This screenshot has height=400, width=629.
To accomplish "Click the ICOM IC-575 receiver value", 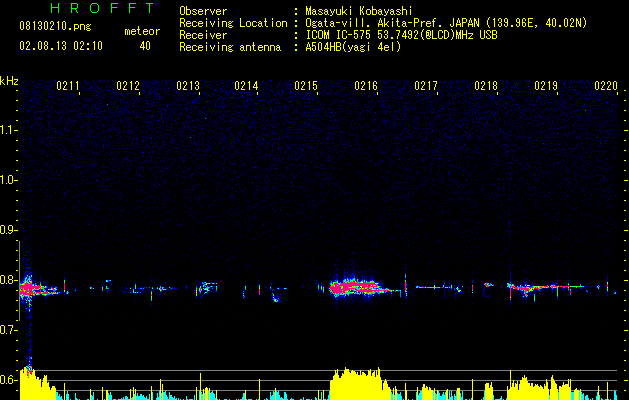I will pos(401,35).
